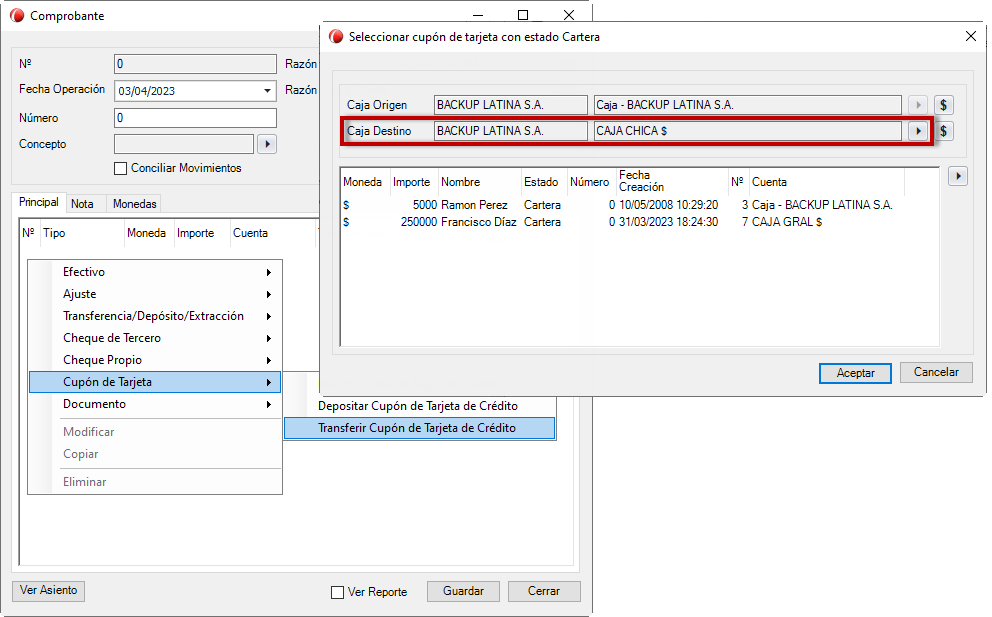Open the Documento menu item
Screen dimensions: 992x617
pyautogui.click(x=156, y=404)
